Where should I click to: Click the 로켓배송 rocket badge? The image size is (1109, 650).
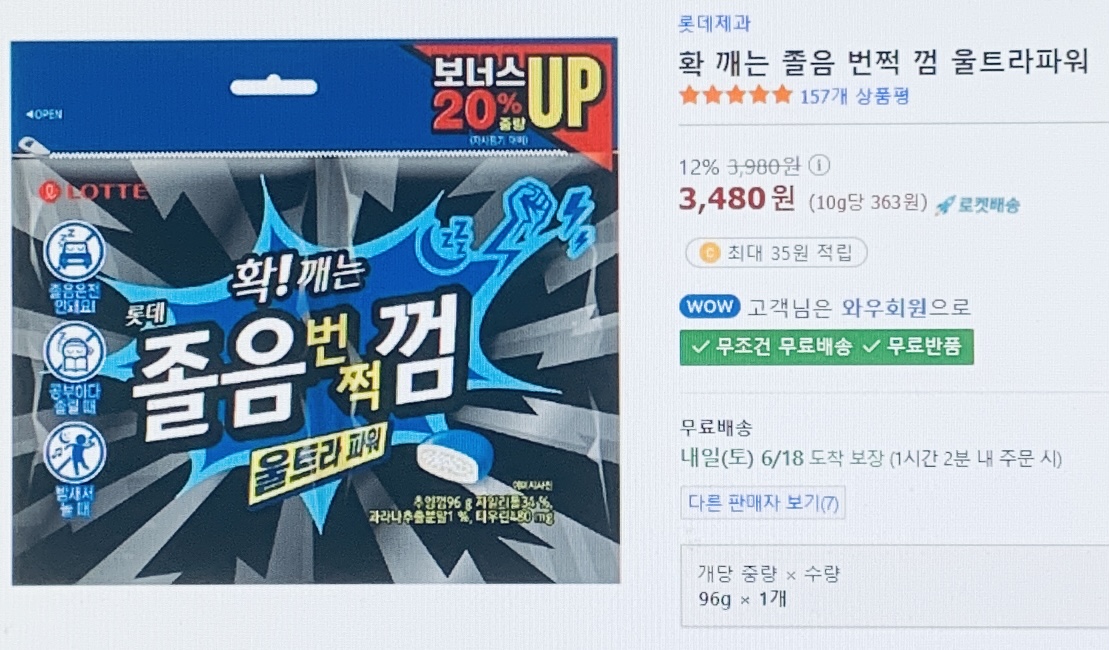[977, 205]
